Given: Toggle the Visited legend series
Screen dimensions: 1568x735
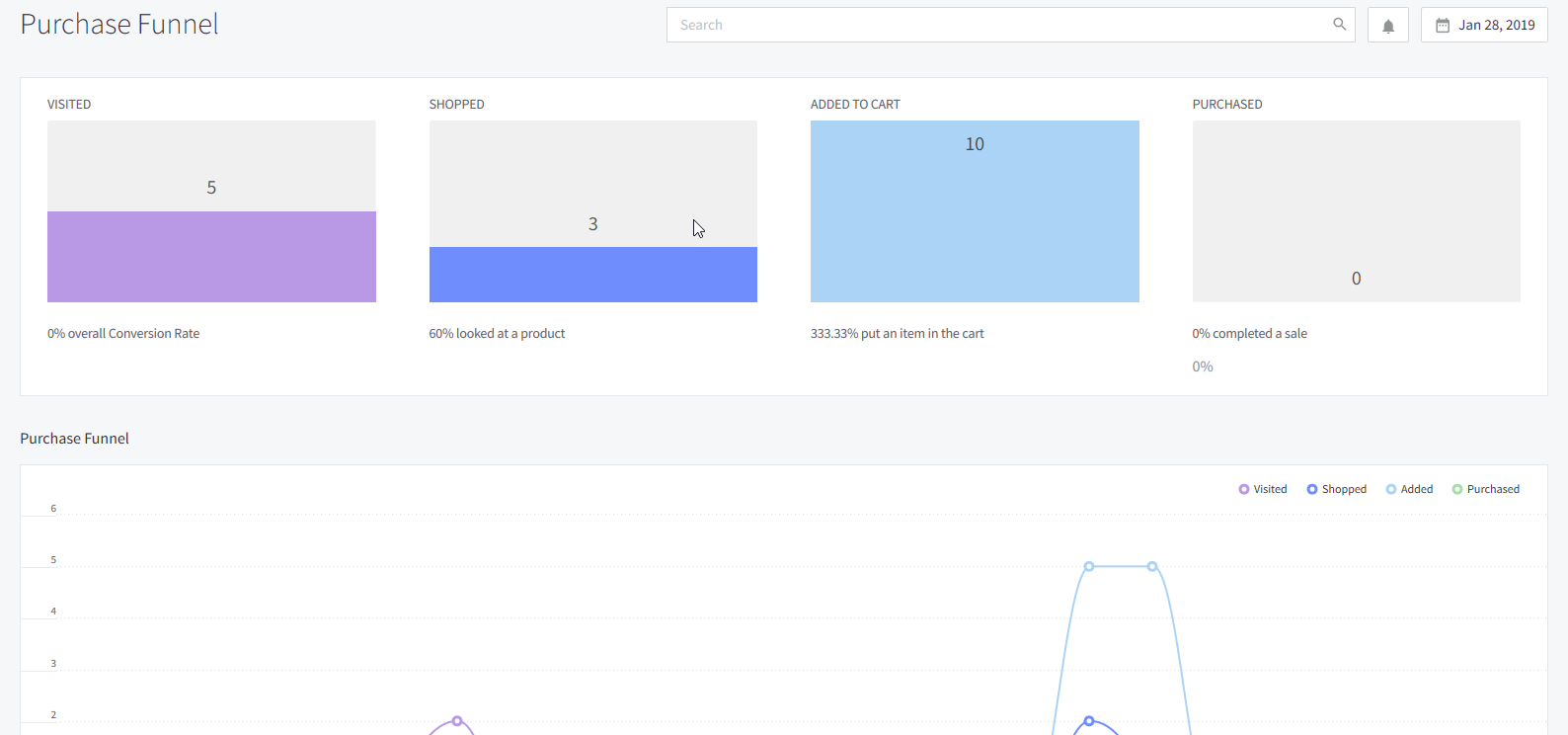Looking at the screenshot, I should pos(1263,489).
